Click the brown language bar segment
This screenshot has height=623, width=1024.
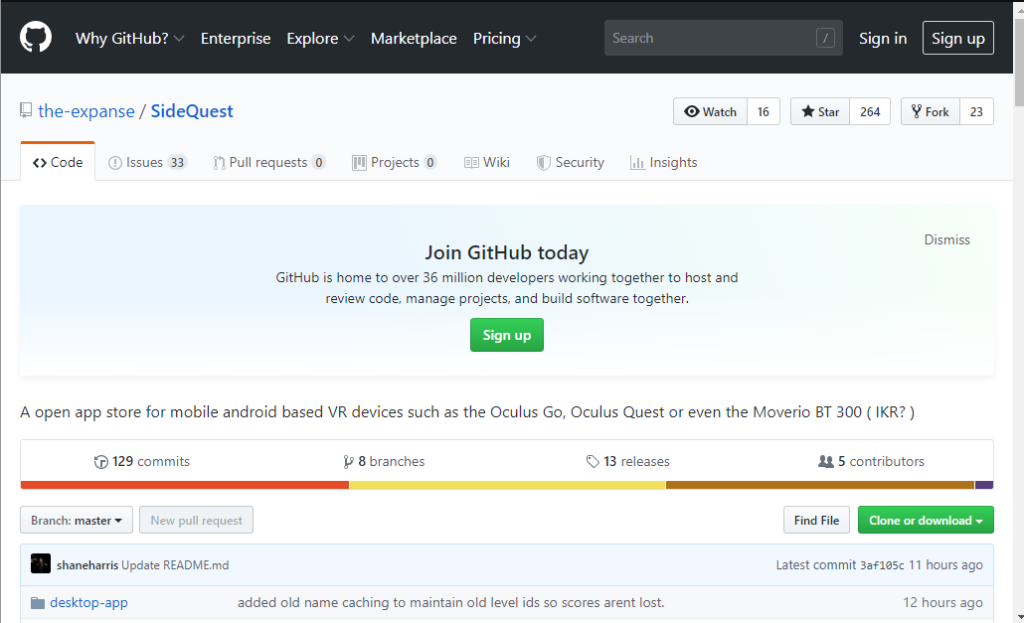point(820,485)
